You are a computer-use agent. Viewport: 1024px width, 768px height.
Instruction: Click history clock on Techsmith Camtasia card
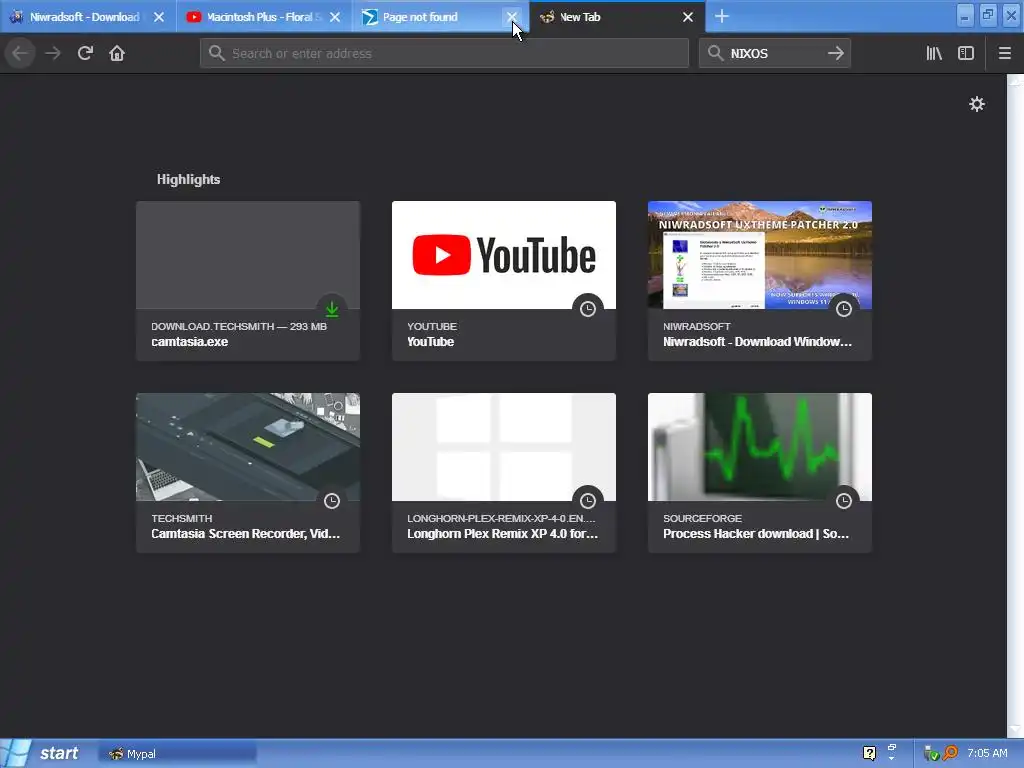332,501
